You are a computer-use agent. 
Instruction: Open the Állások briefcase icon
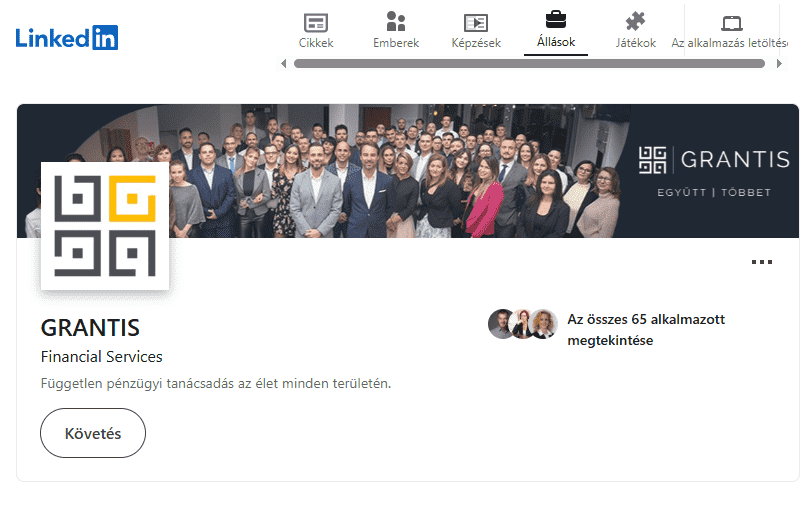coord(555,20)
